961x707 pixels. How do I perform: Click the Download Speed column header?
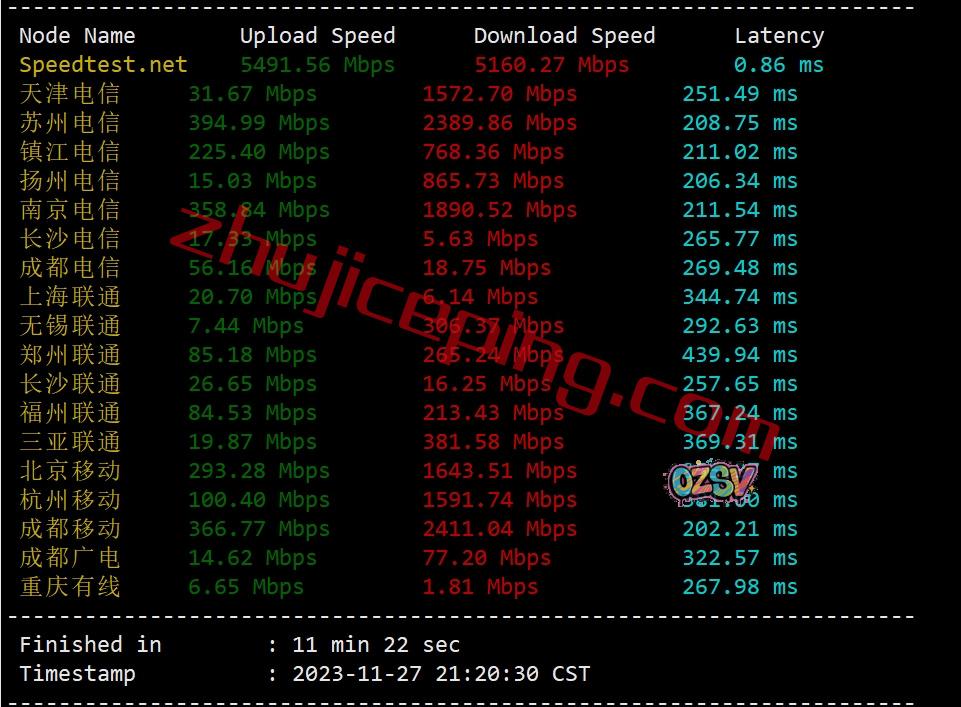click(x=564, y=36)
